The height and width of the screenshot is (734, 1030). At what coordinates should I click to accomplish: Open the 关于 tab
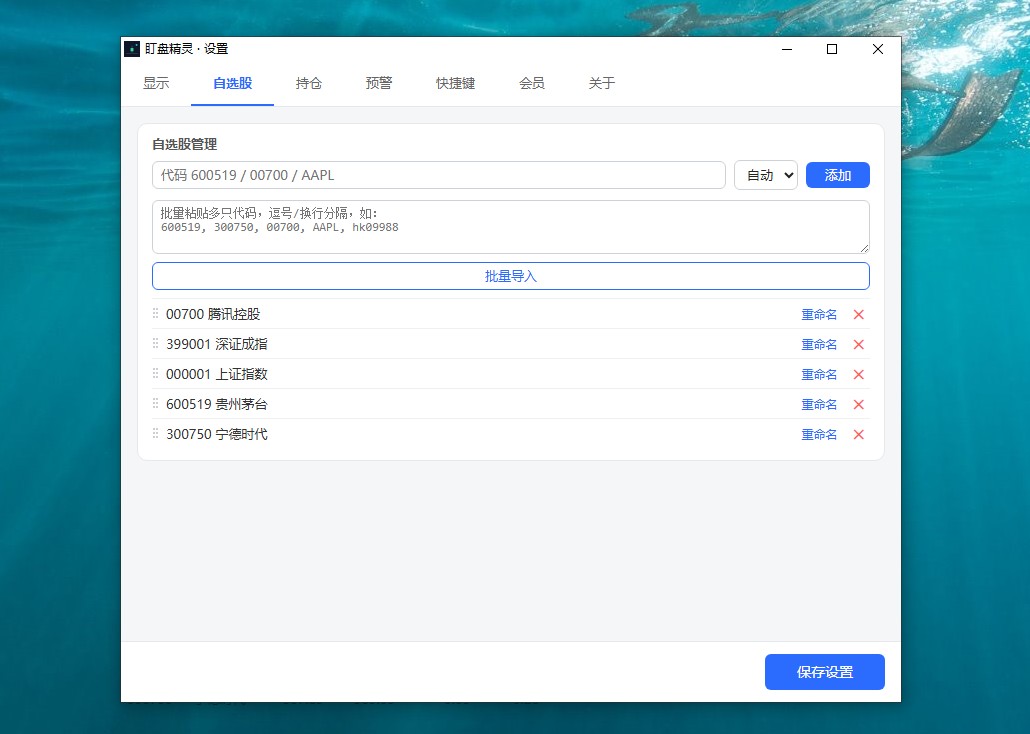[x=602, y=83]
